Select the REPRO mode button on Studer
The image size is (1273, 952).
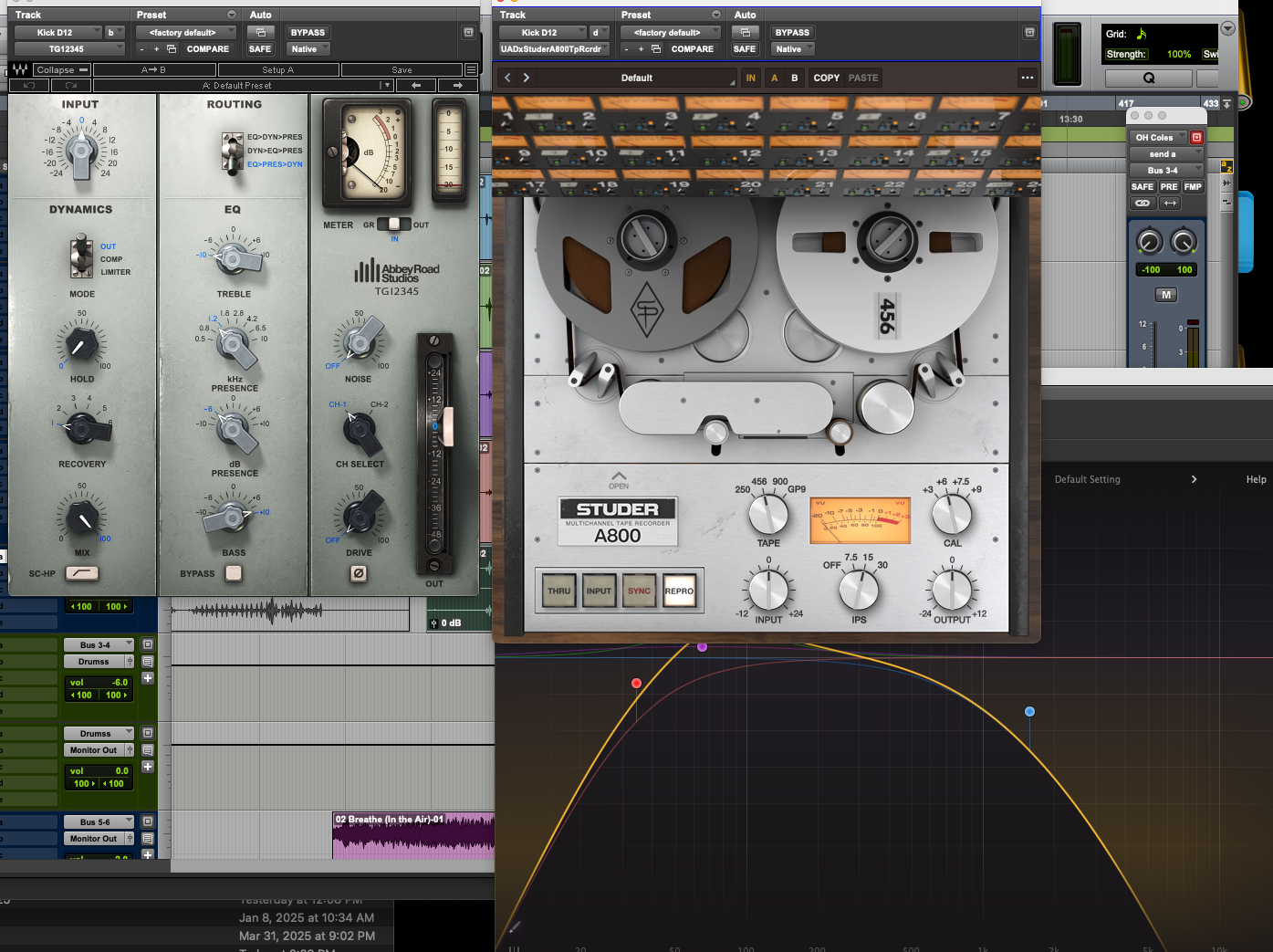tap(679, 591)
